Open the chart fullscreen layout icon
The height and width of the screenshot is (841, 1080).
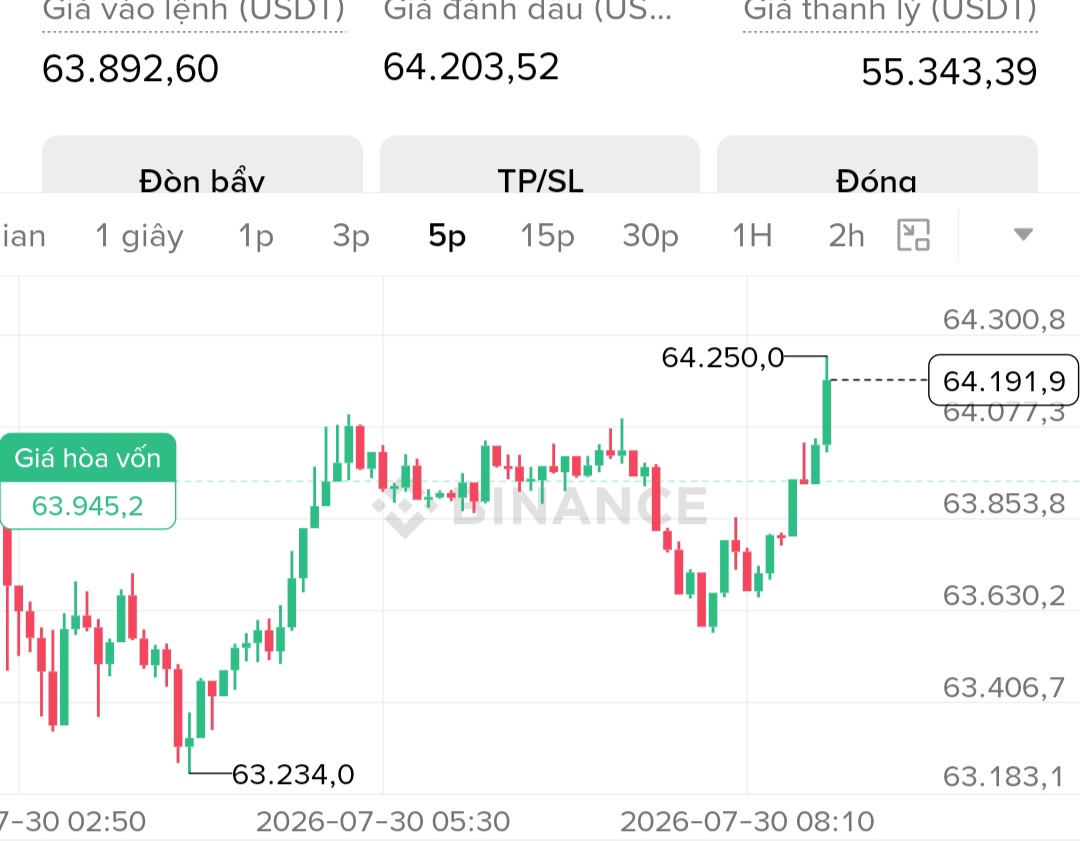pos(913,235)
